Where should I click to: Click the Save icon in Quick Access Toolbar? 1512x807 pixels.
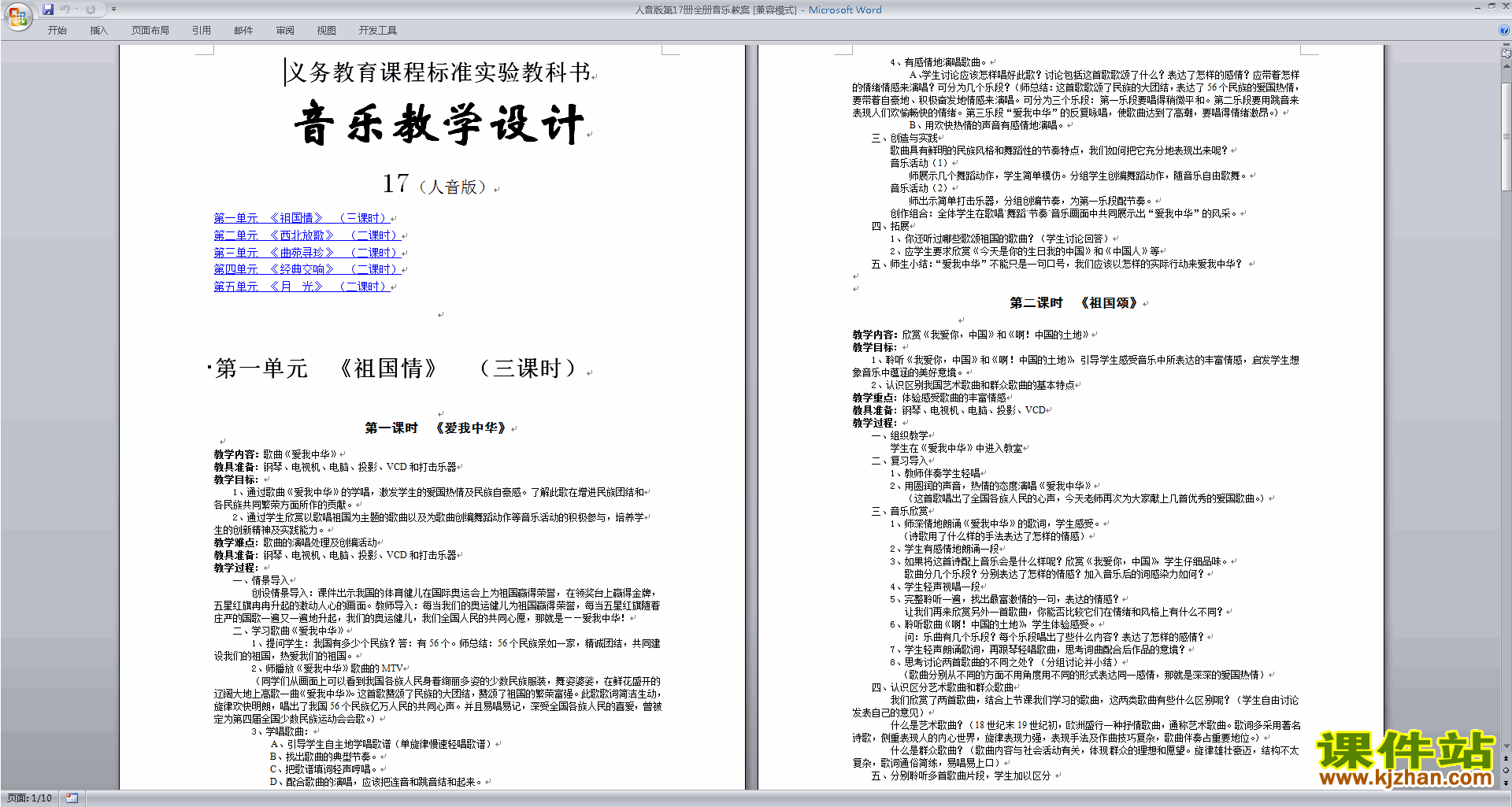tap(48, 9)
